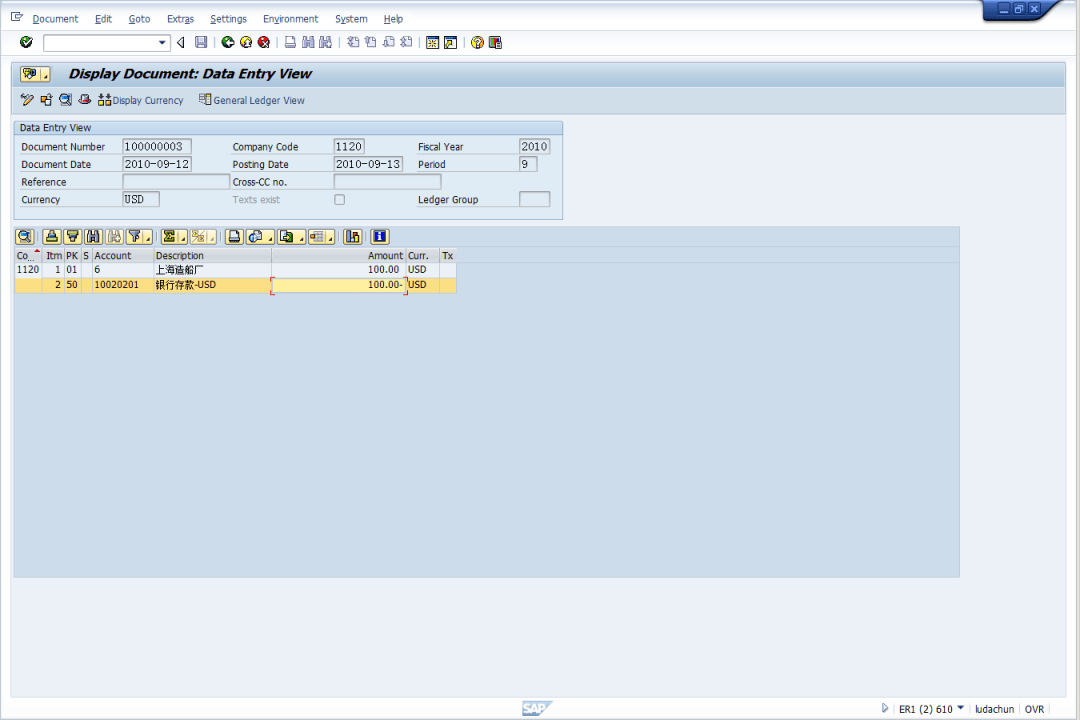
Task: Click the red Cancel icon
Action: (264, 42)
